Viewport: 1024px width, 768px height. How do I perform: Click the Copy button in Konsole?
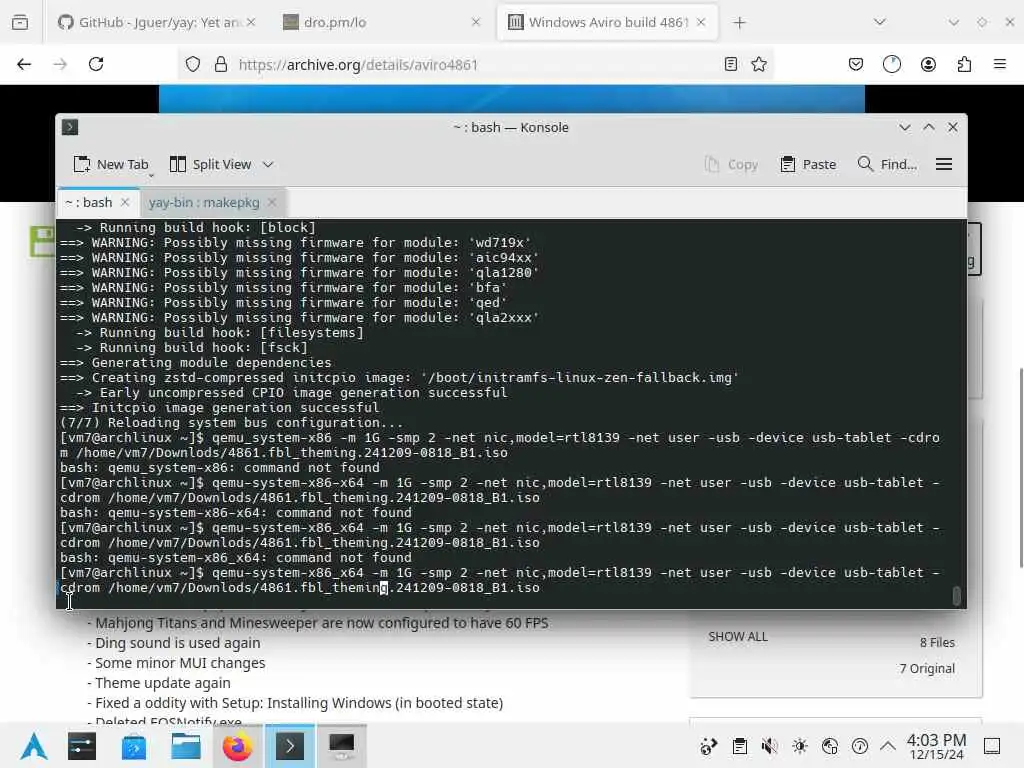tap(731, 165)
